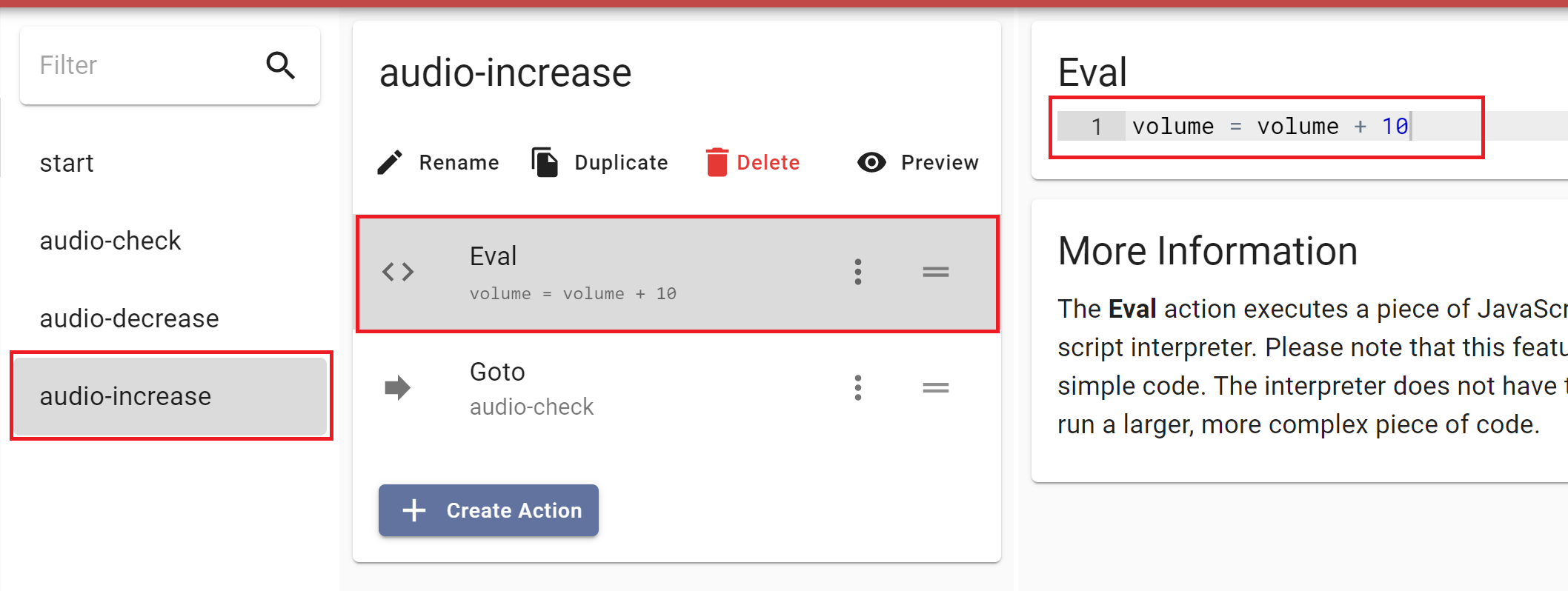The image size is (1568, 591).
Task: Select the audio-increase state
Action: click(x=170, y=396)
